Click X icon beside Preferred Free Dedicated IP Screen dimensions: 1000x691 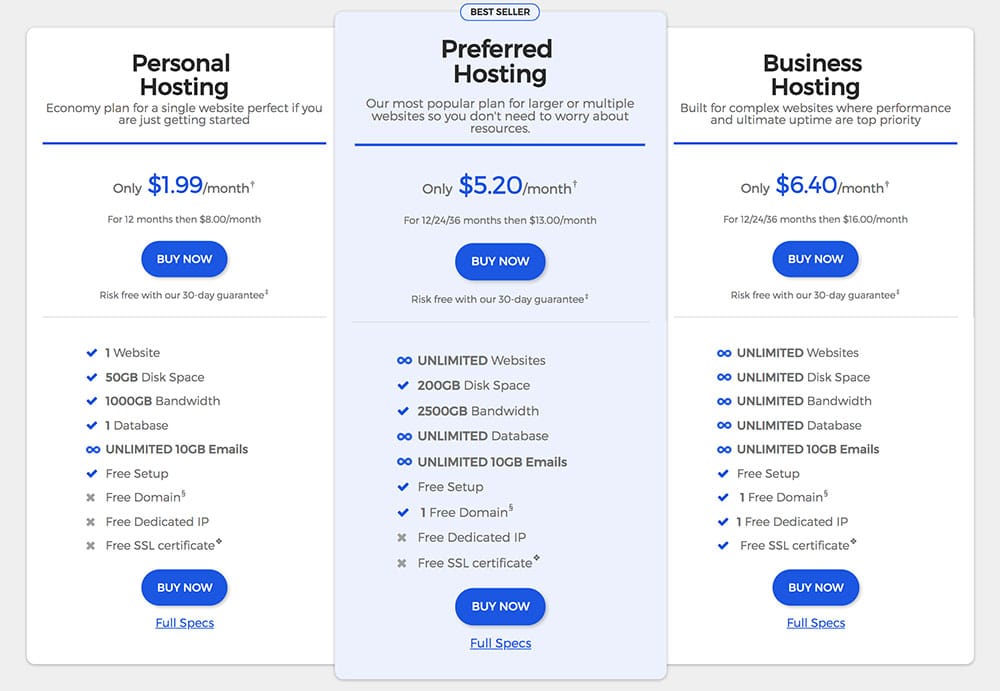pyautogui.click(x=402, y=538)
